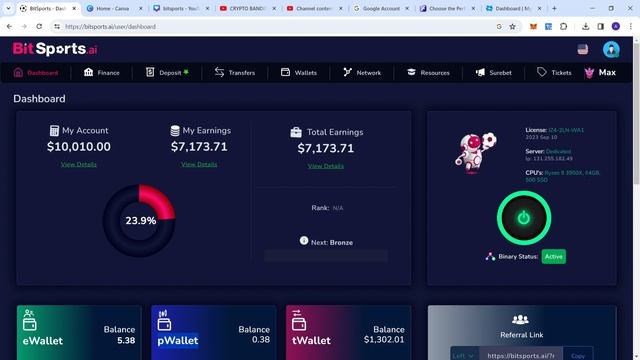Open the Dashboard nav item
Image resolution: width=640 pixels, height=360 pixels.
[x=36, y=73]
